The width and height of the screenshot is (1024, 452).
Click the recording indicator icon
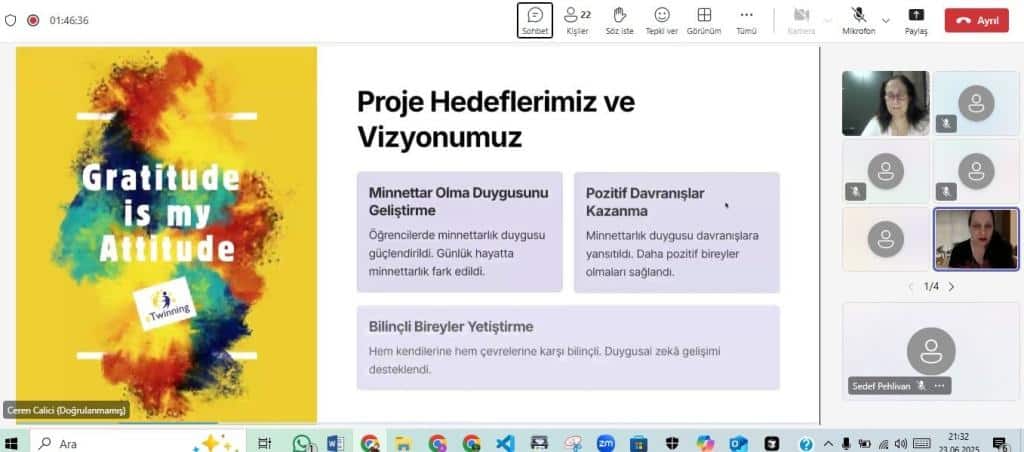pyautogui.click(x=33, y=19)
